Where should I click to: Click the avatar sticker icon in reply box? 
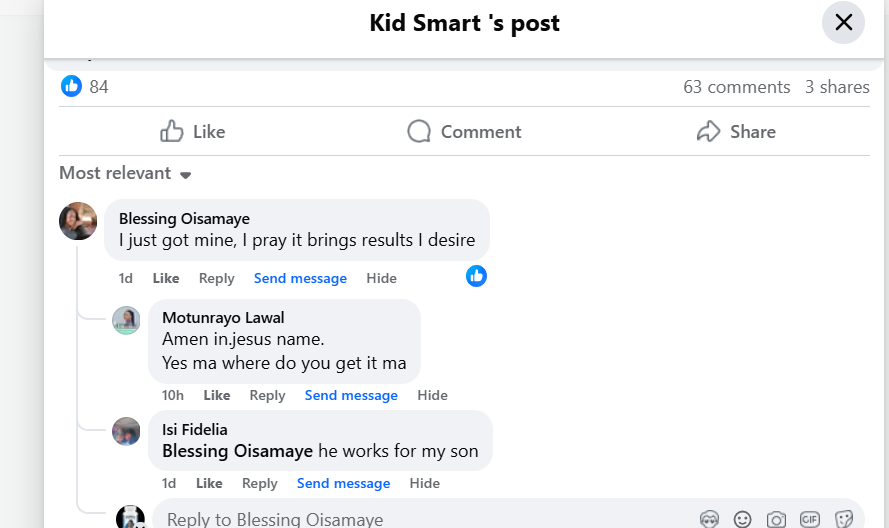(709, 519)
